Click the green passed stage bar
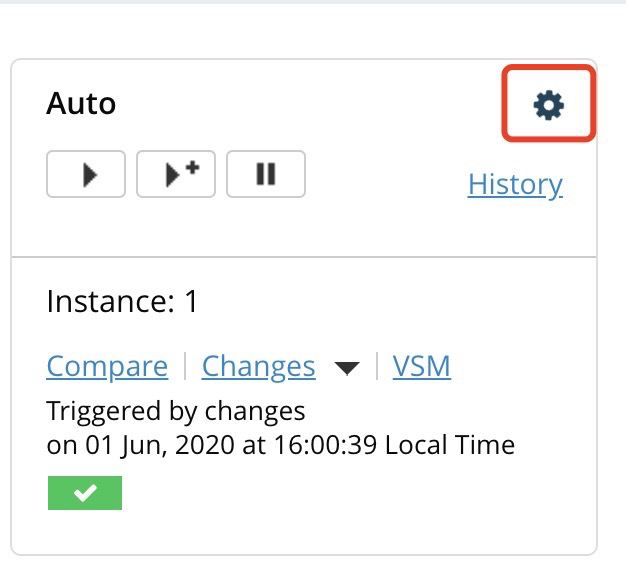The width and height of the screenshot is (628, 586). click(85, 493)
